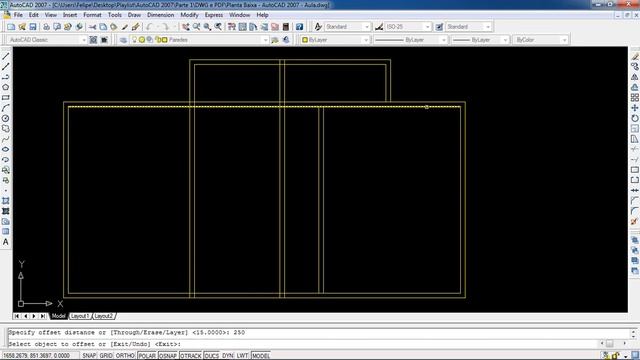
Task: Select the Polygon draw tool
Action: click(6, 87)
